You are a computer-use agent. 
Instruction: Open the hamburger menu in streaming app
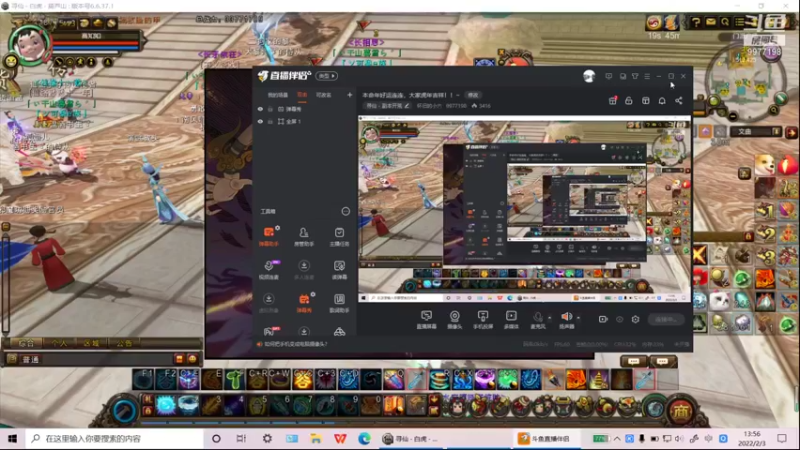pyautogui.click(x=647, y=76)
